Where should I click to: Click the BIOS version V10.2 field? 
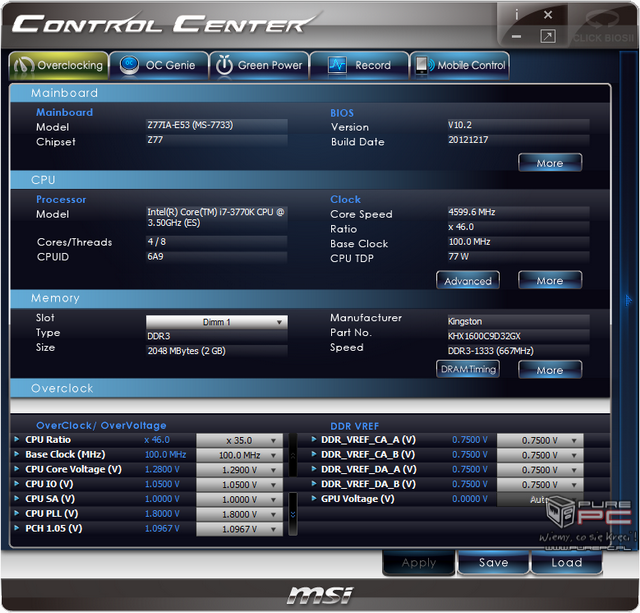[x=518, y=125]
